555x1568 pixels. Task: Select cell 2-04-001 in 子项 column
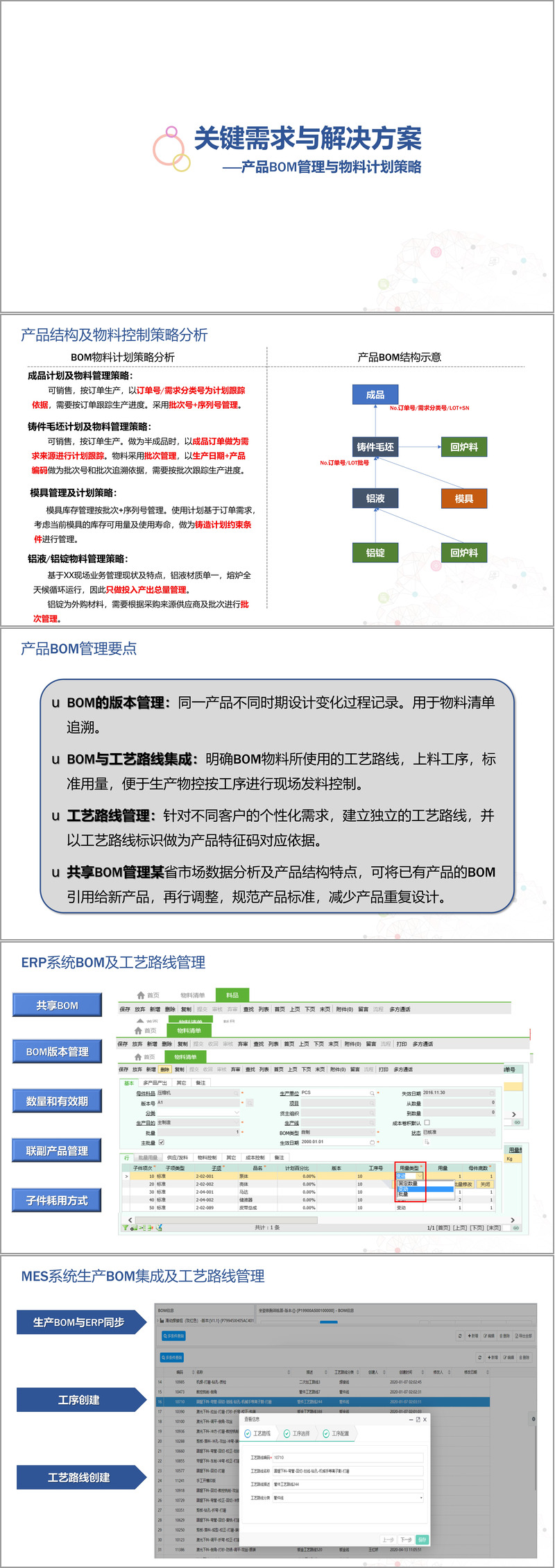(x=205, y=1192)
